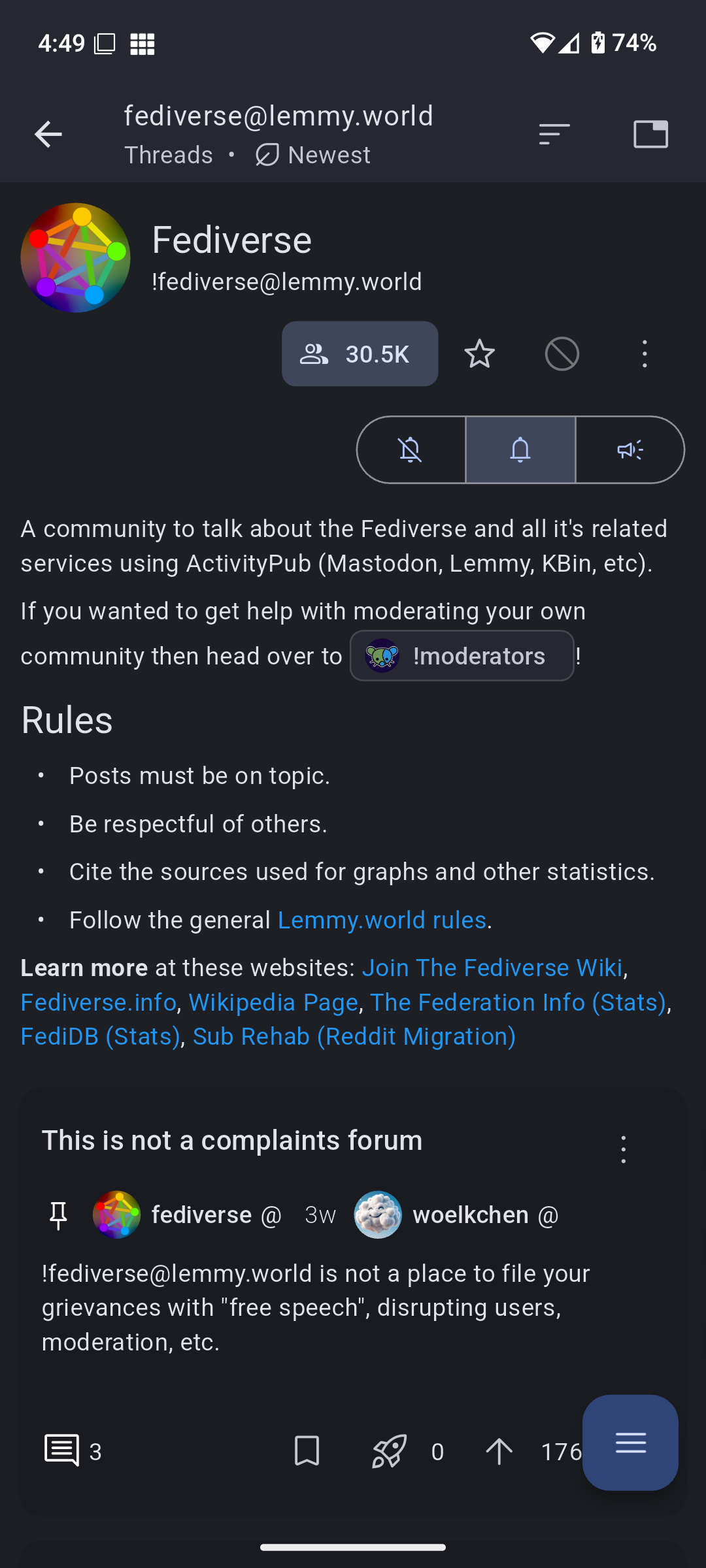Boost the post with rocket icon
706x1568 pixels.
tap(389, 1451)
